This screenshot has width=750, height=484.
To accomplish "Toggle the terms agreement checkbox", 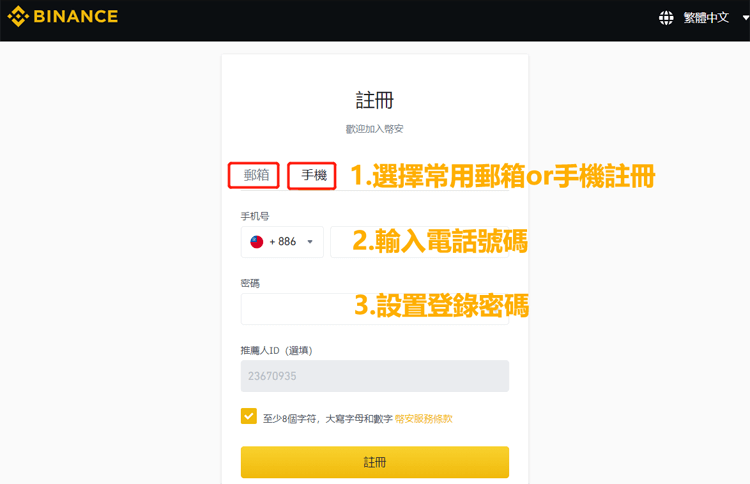I will [x=249, y=416].
